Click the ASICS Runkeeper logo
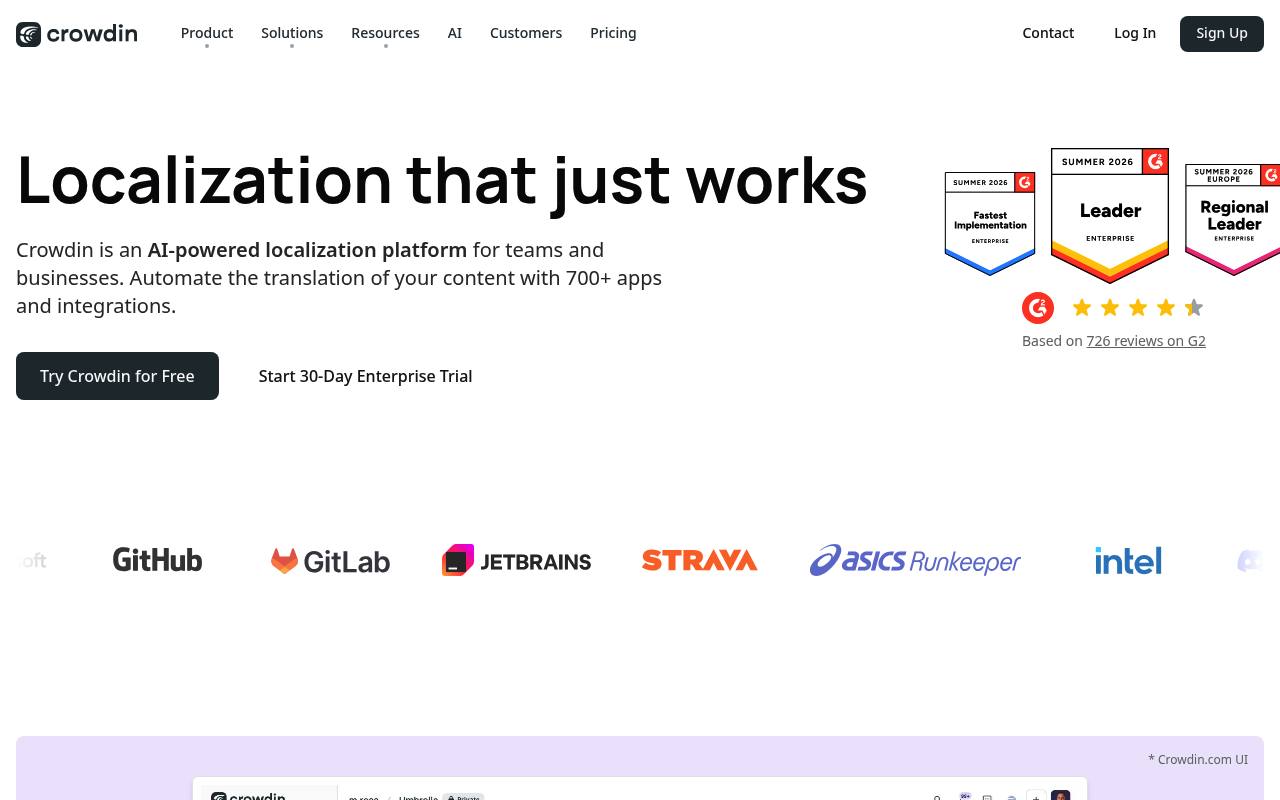The width and height of the screenshot is (1280, 800). 915,560
